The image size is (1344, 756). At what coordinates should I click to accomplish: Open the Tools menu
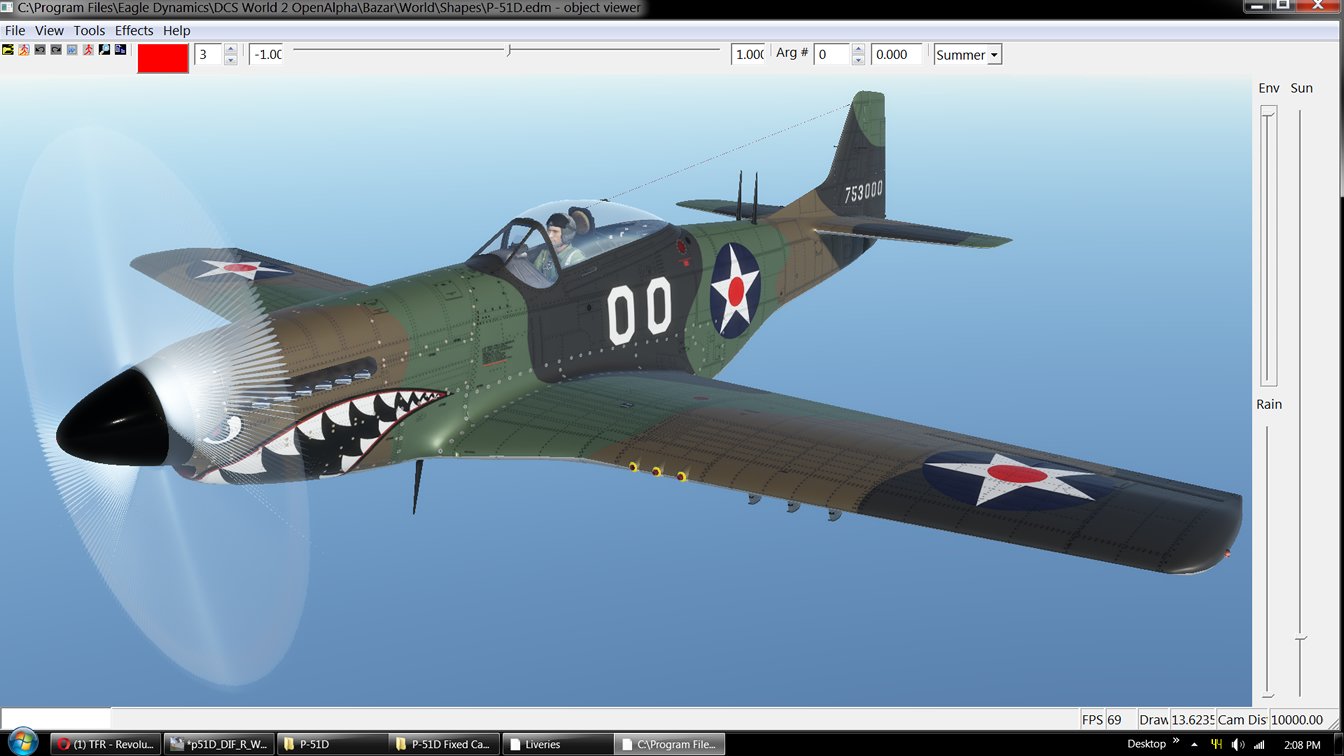coord(89,30)
